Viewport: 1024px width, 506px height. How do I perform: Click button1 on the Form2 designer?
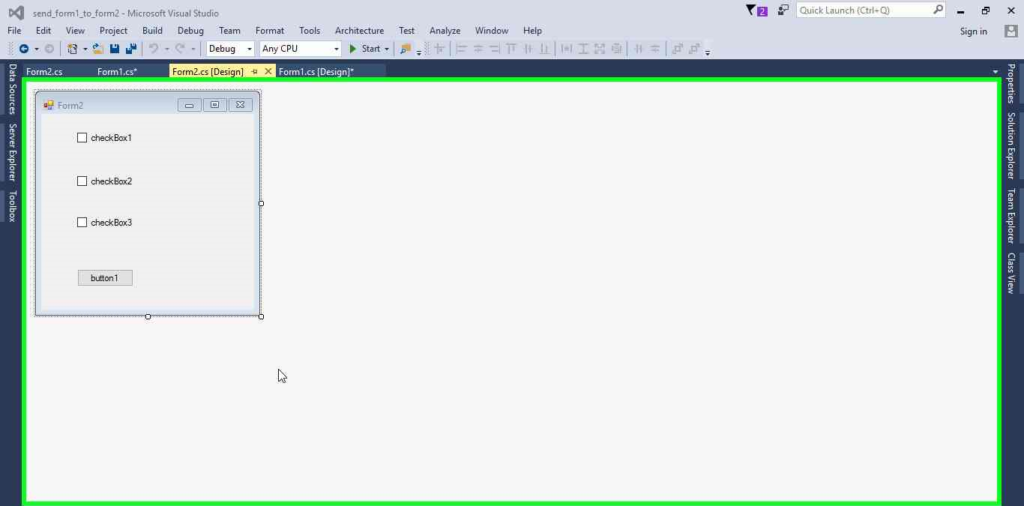point(105,278)
